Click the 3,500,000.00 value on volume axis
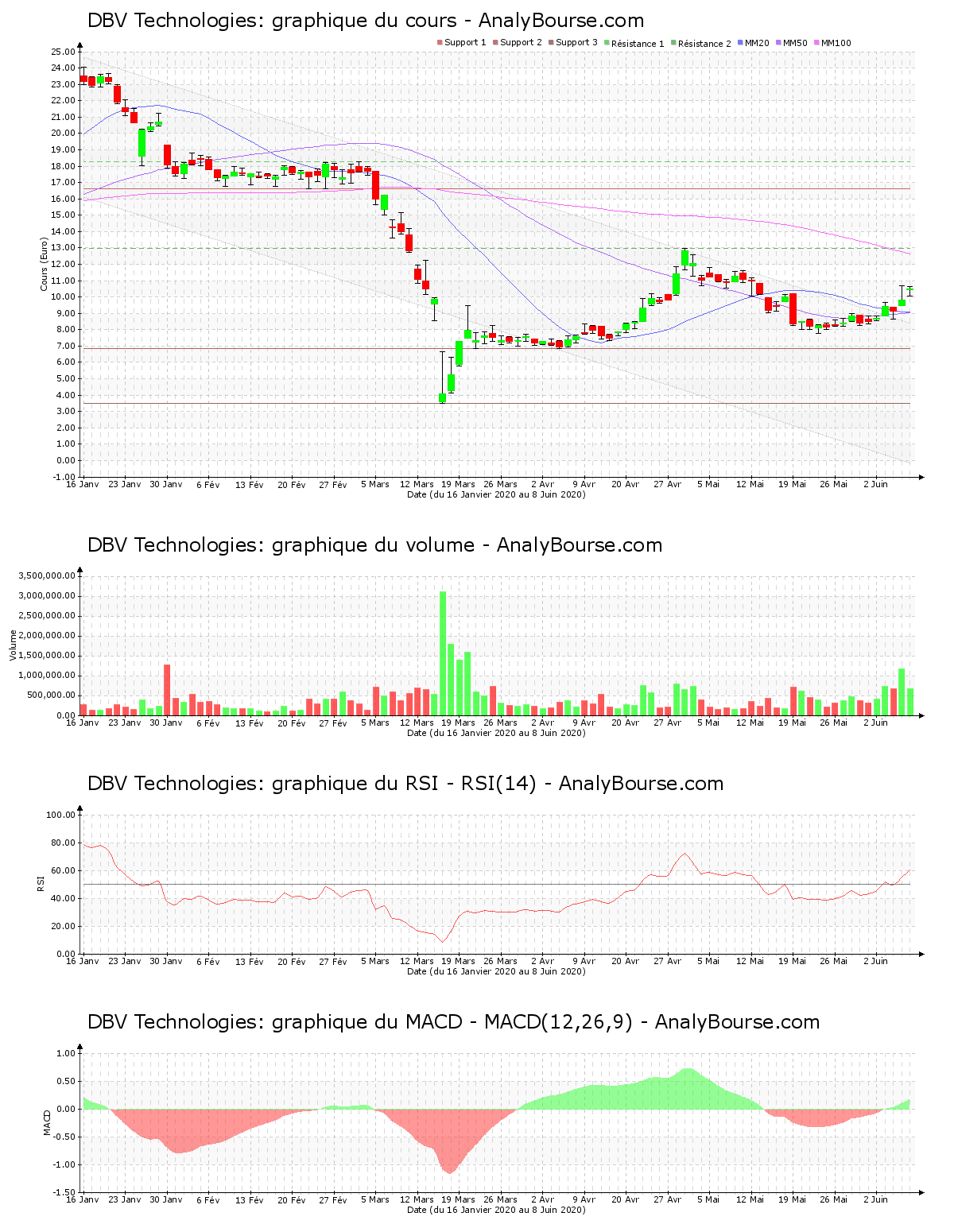This screenshot has width=954, height=1232. pos(46,575)
